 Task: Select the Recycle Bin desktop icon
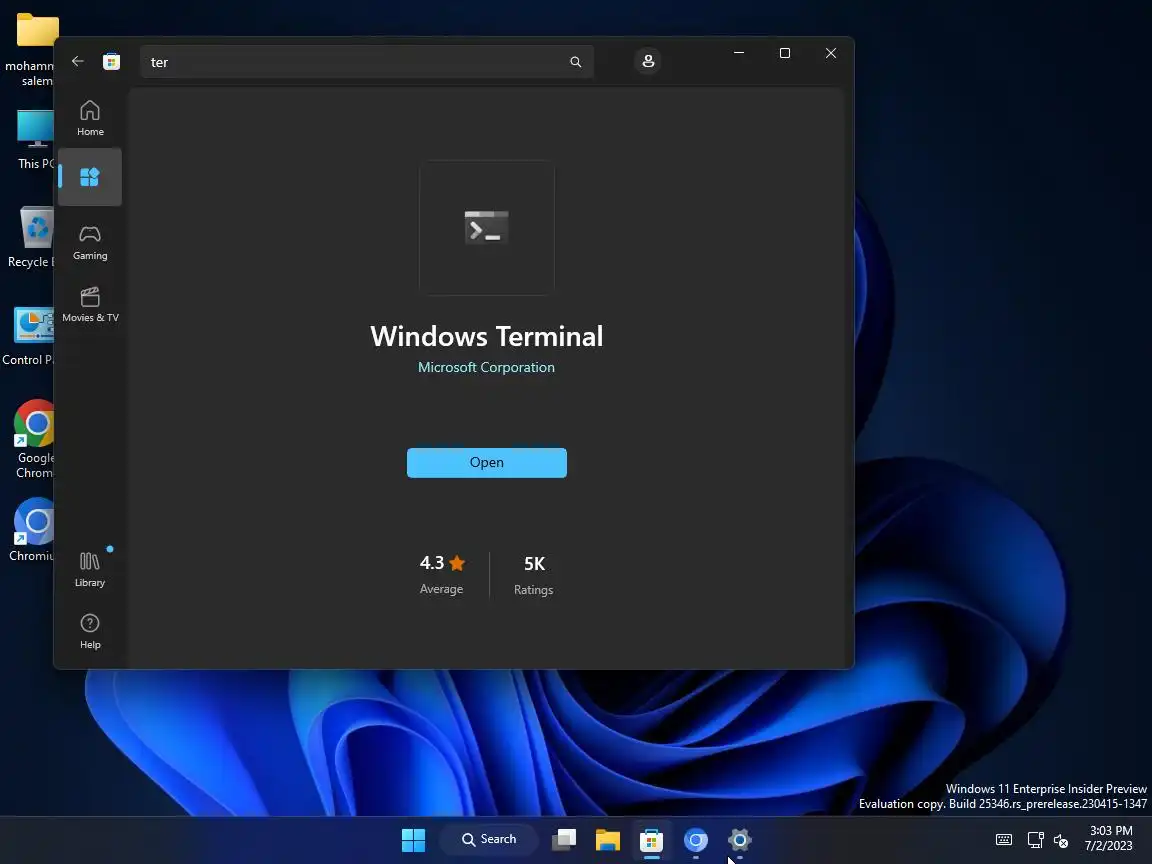point(32,237)
